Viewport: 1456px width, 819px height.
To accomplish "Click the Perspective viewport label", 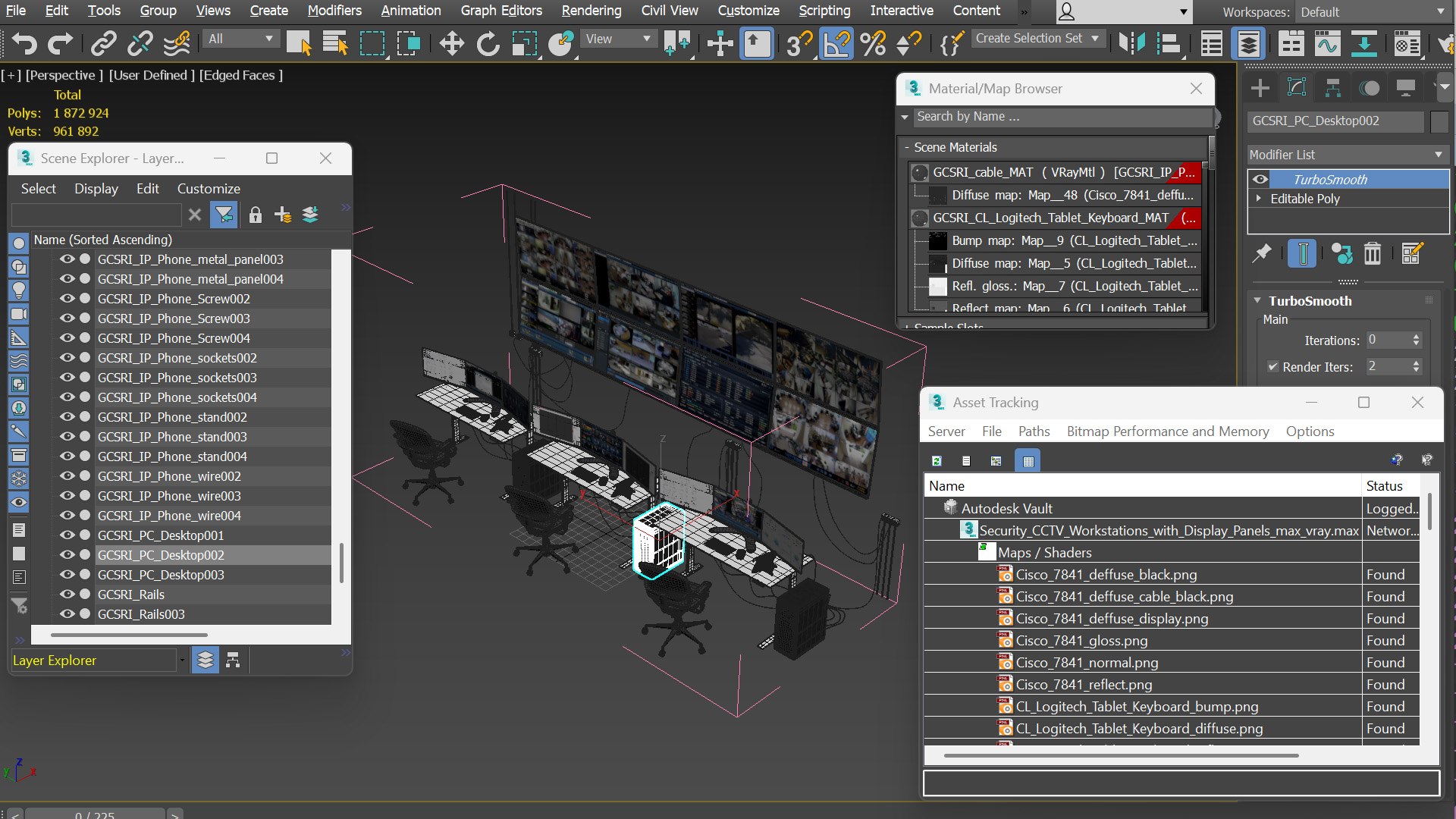I will click(64, 75).
